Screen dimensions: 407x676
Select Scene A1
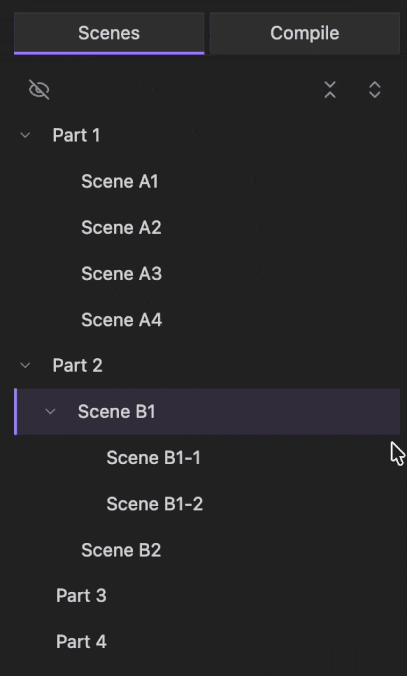coord(119,182)
